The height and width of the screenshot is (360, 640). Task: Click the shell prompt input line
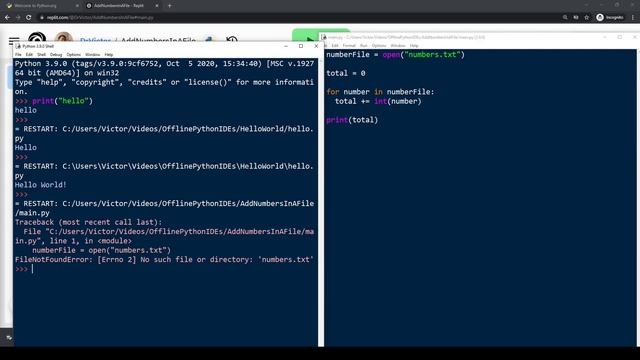coord(165,269)
